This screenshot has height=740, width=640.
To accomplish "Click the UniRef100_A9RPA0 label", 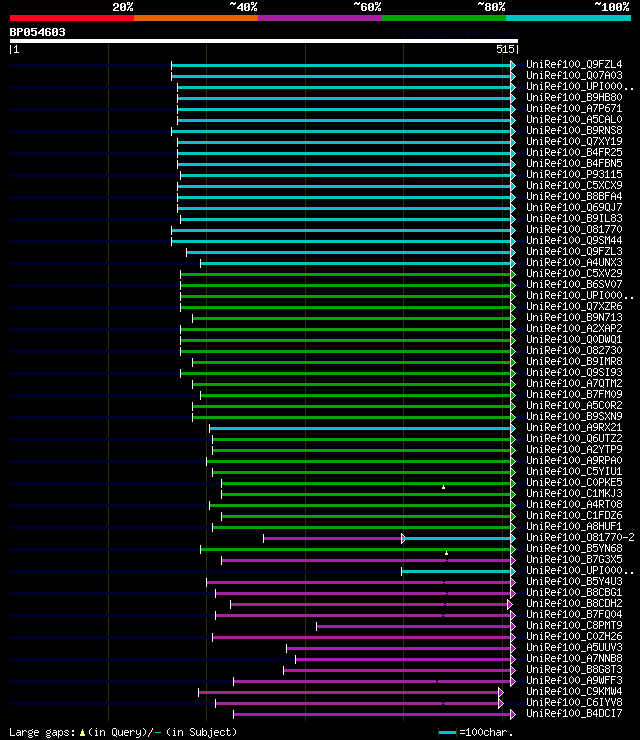I will click(x=574, y=461).
